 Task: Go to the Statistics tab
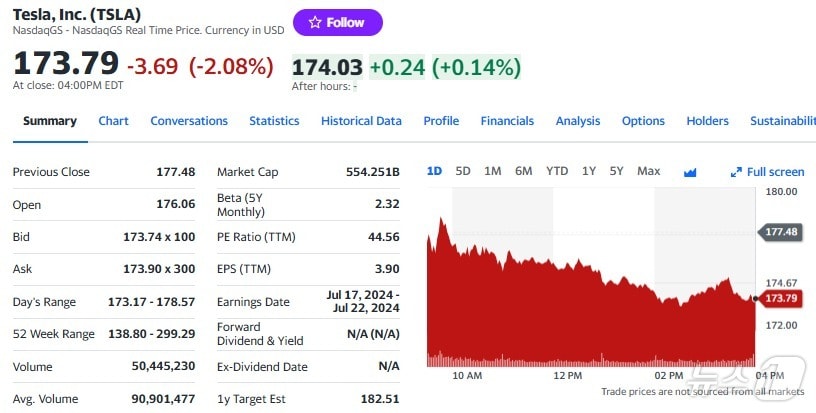pos(274,121)
